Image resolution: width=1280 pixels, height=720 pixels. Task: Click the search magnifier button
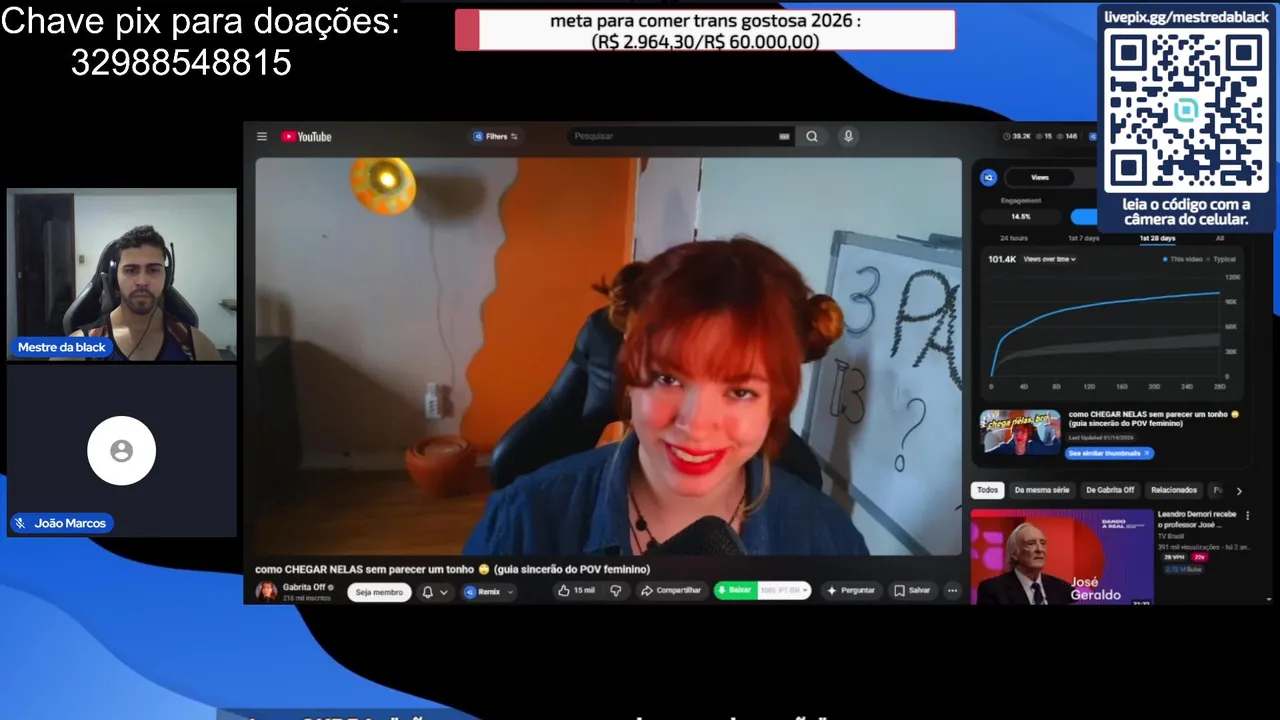coord(812,137)
